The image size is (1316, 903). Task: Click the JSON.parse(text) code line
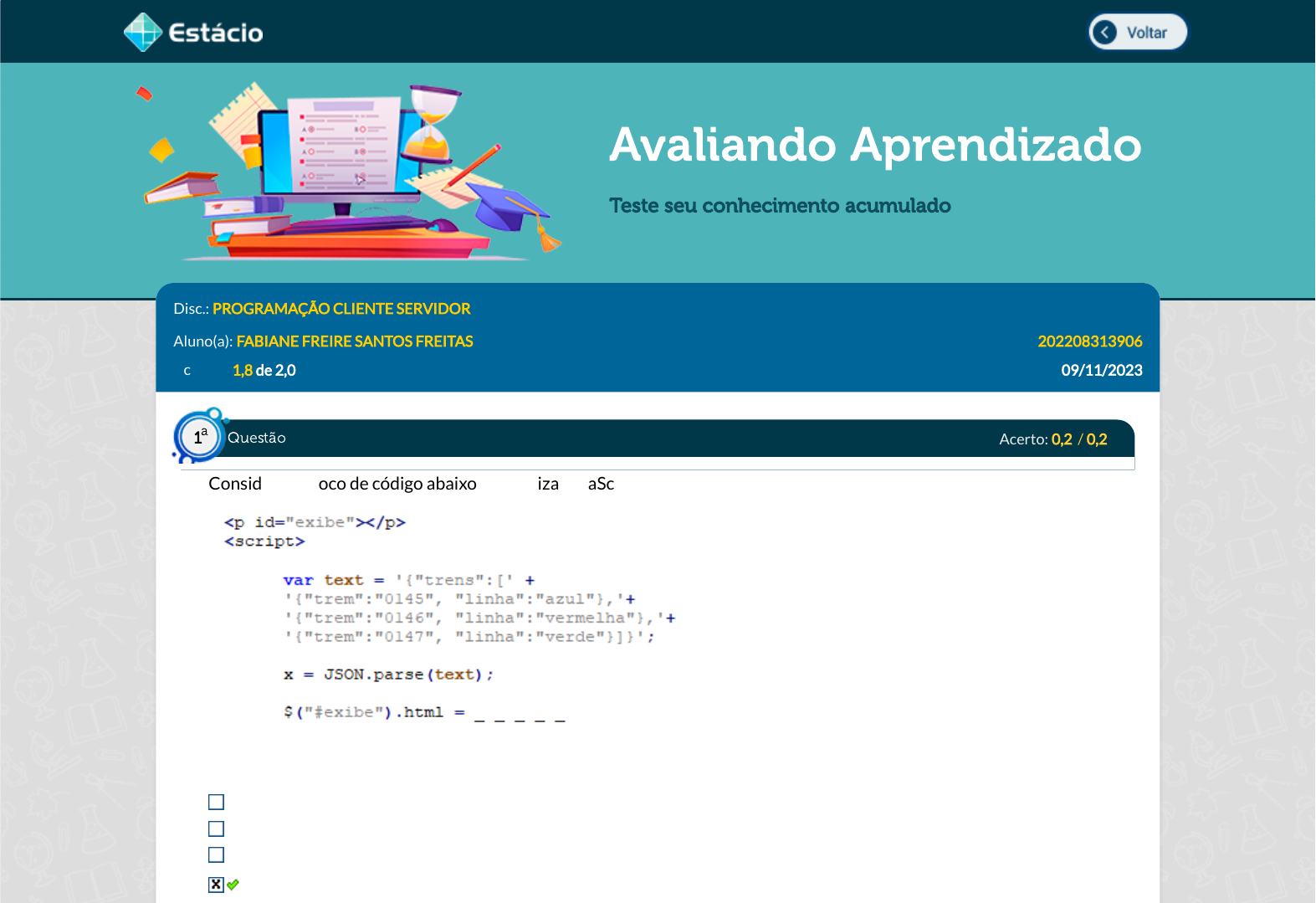(x=388, y=675)
